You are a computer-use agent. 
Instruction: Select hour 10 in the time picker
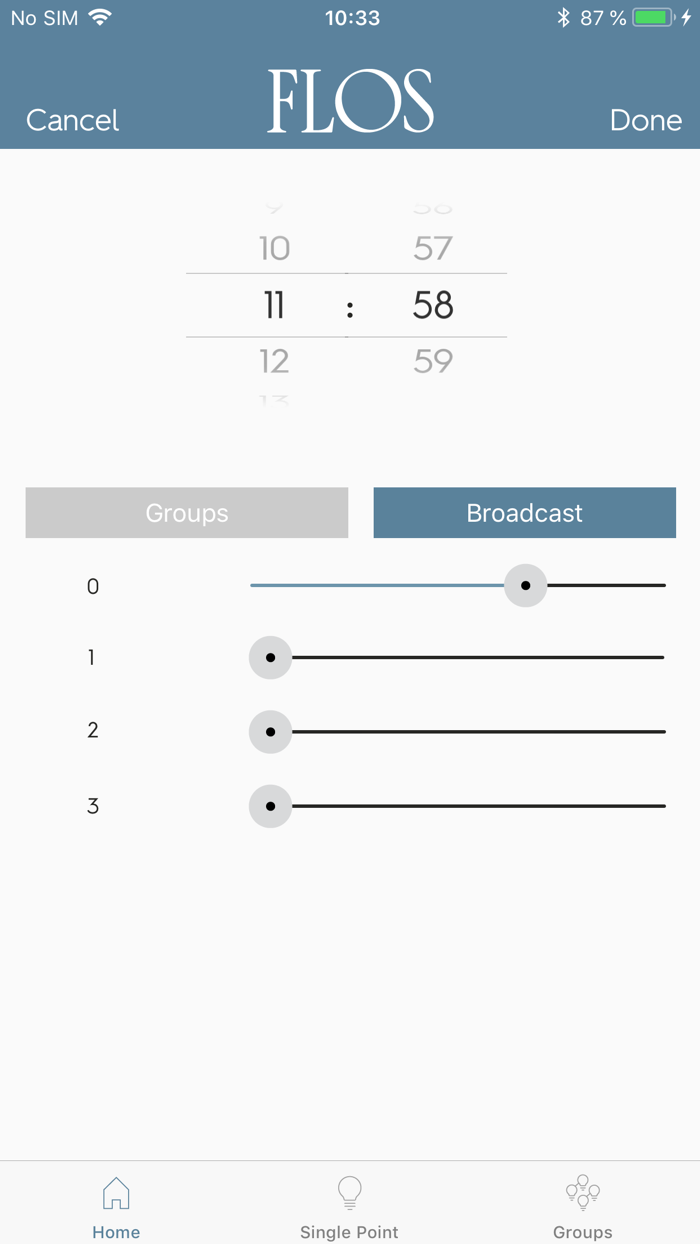(x=274, y=248)
